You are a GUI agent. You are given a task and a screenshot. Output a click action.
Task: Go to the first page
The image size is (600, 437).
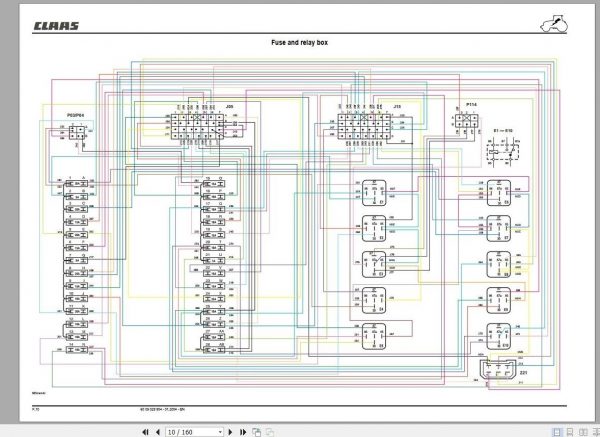coord(145,432)
